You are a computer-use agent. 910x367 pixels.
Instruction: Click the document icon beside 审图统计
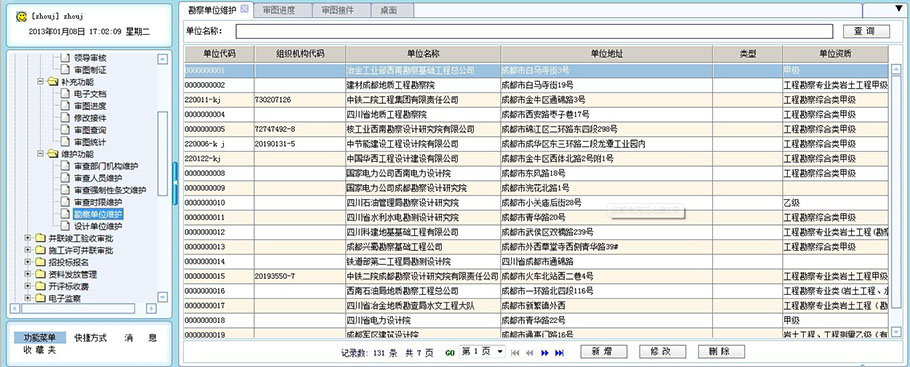(64, 142)
